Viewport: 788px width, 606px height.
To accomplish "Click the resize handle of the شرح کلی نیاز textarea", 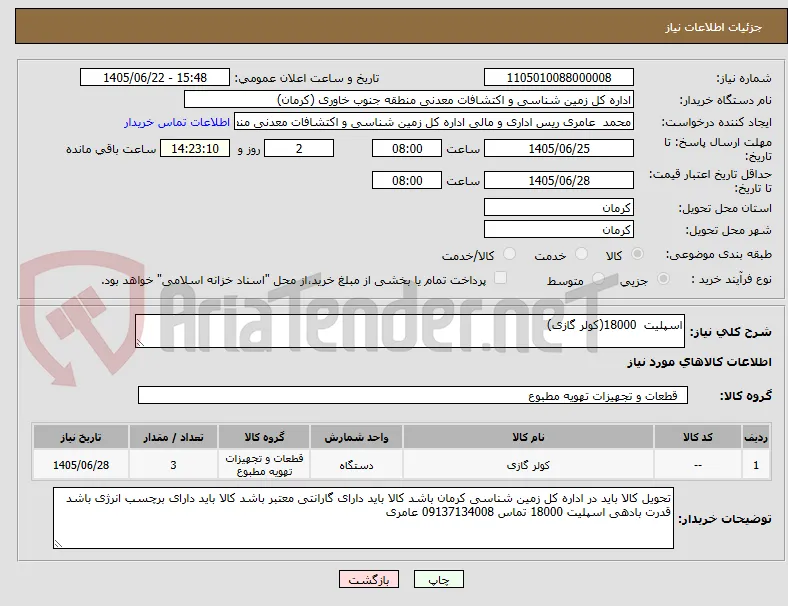I will coord(140,343).
